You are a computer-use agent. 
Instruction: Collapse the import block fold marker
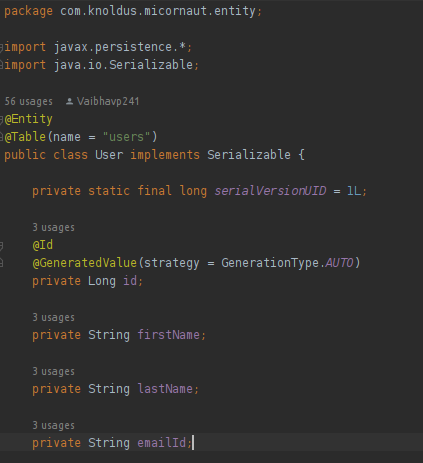[x=2, y=47]
